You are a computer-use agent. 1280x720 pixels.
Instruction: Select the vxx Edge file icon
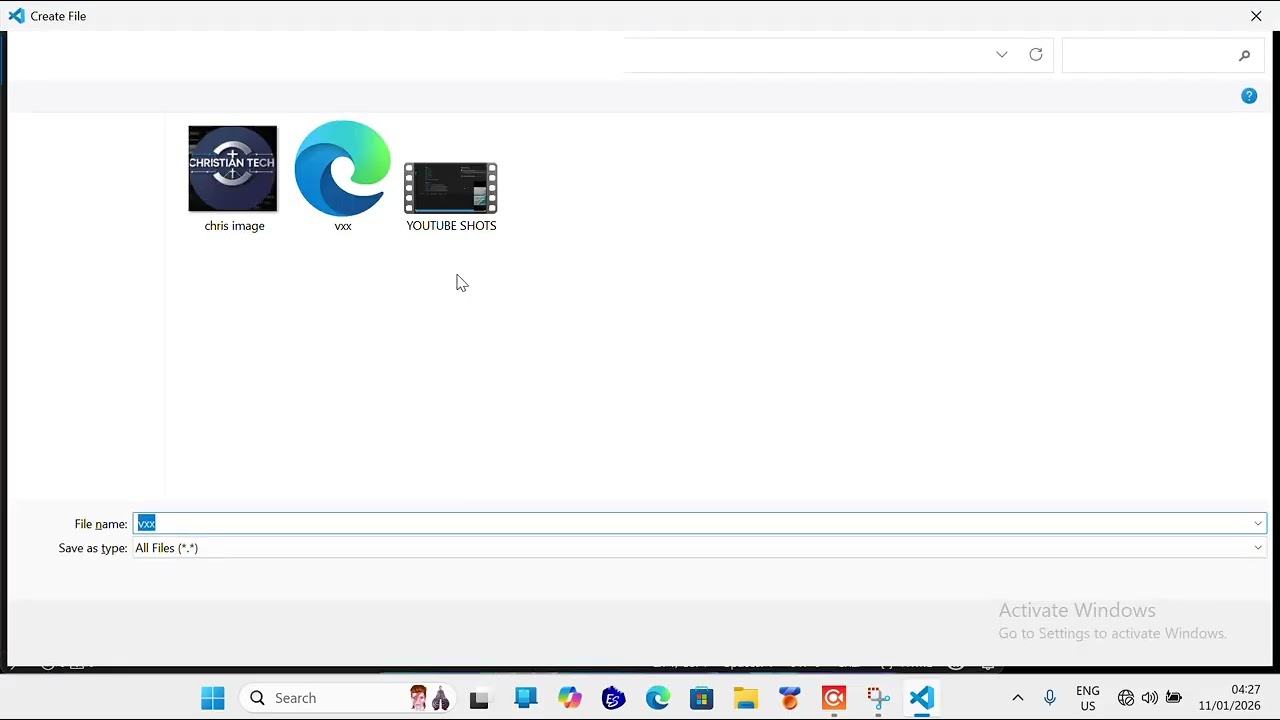click(343, 169)
